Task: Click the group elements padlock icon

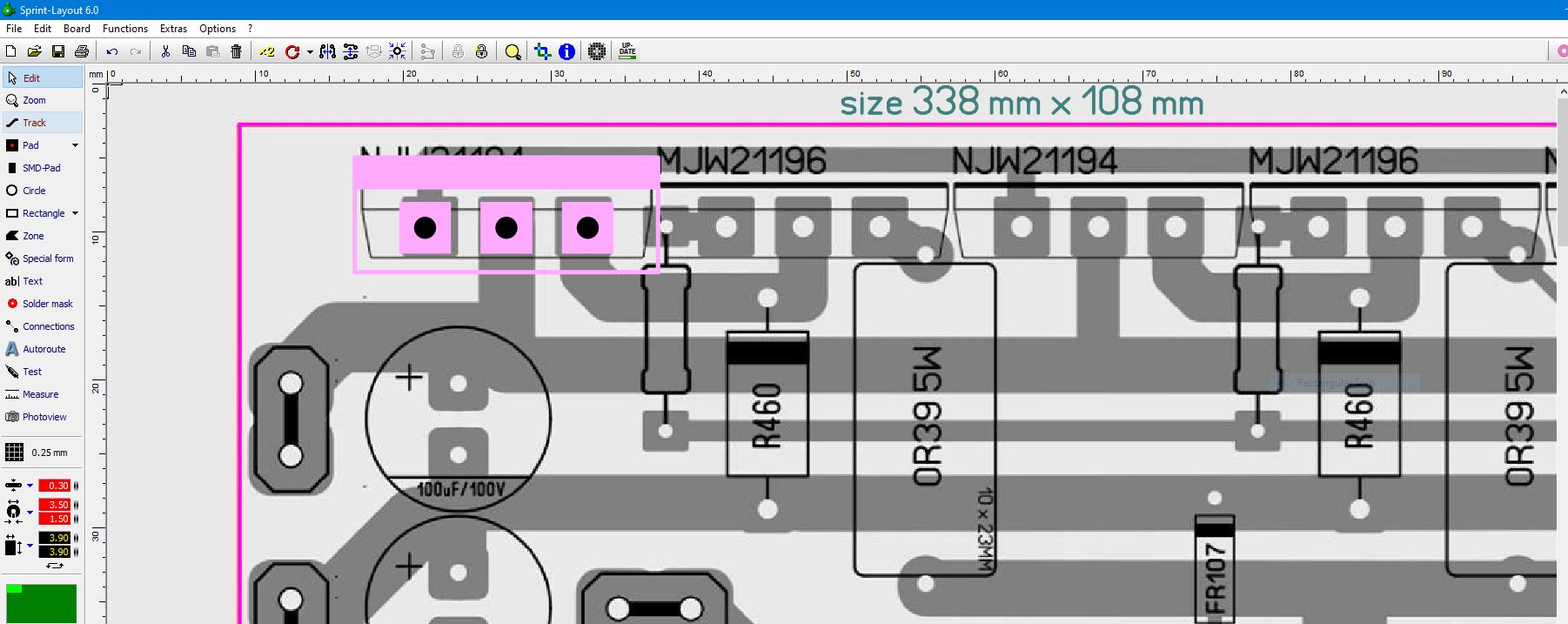Action: click(458, 51)
